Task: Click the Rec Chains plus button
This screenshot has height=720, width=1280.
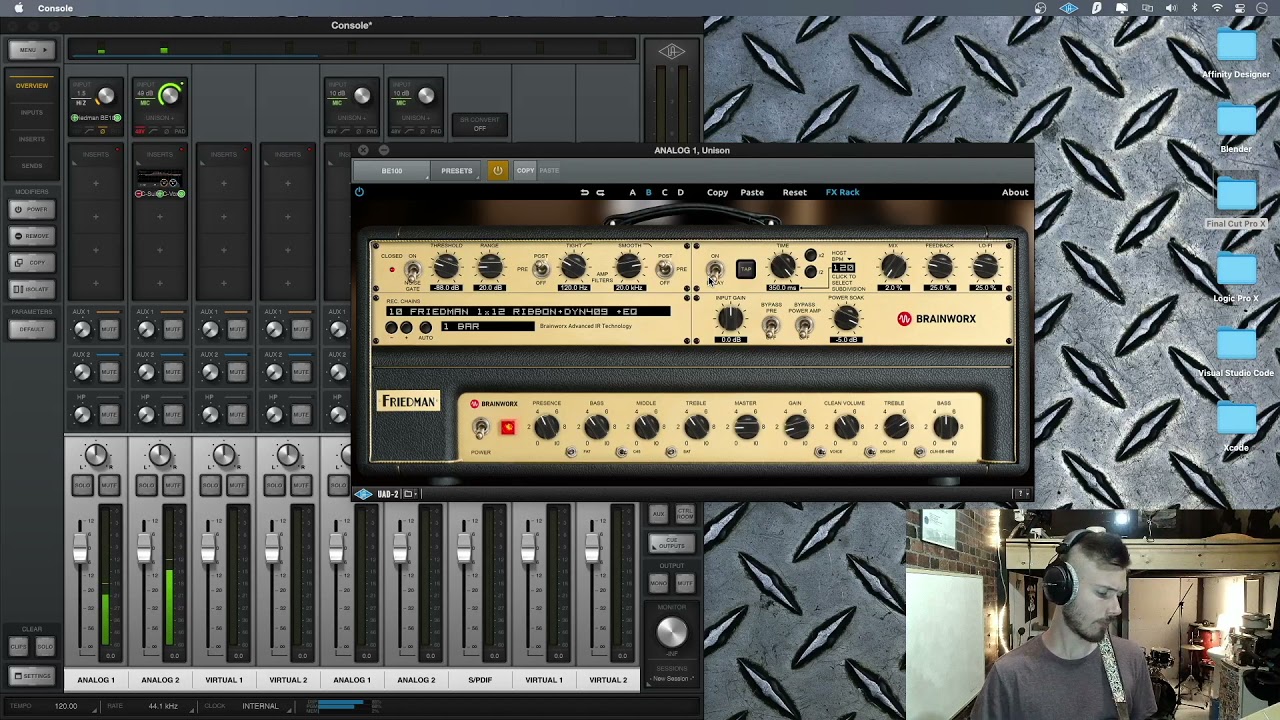Action: [x=408, y=328]
